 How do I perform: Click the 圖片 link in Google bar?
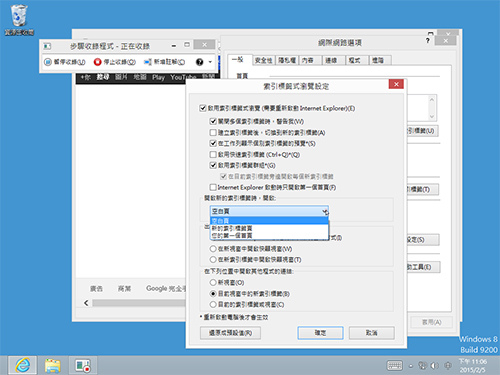[121, 77]
